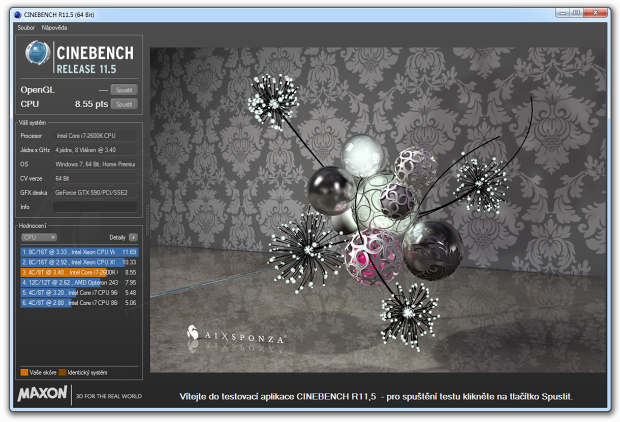
Task: Click the Detaily arrow button
Action: 133,237
